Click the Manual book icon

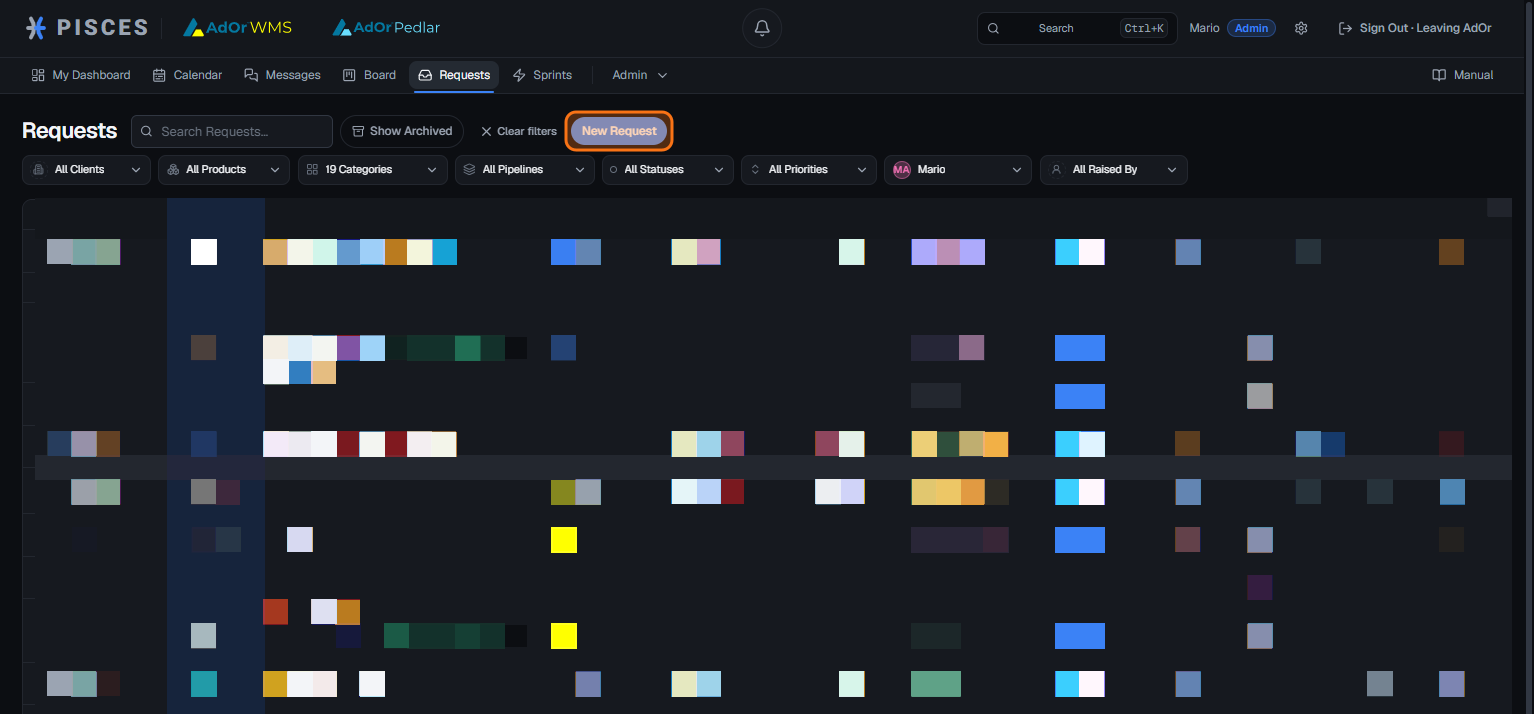coord(1439,75)
